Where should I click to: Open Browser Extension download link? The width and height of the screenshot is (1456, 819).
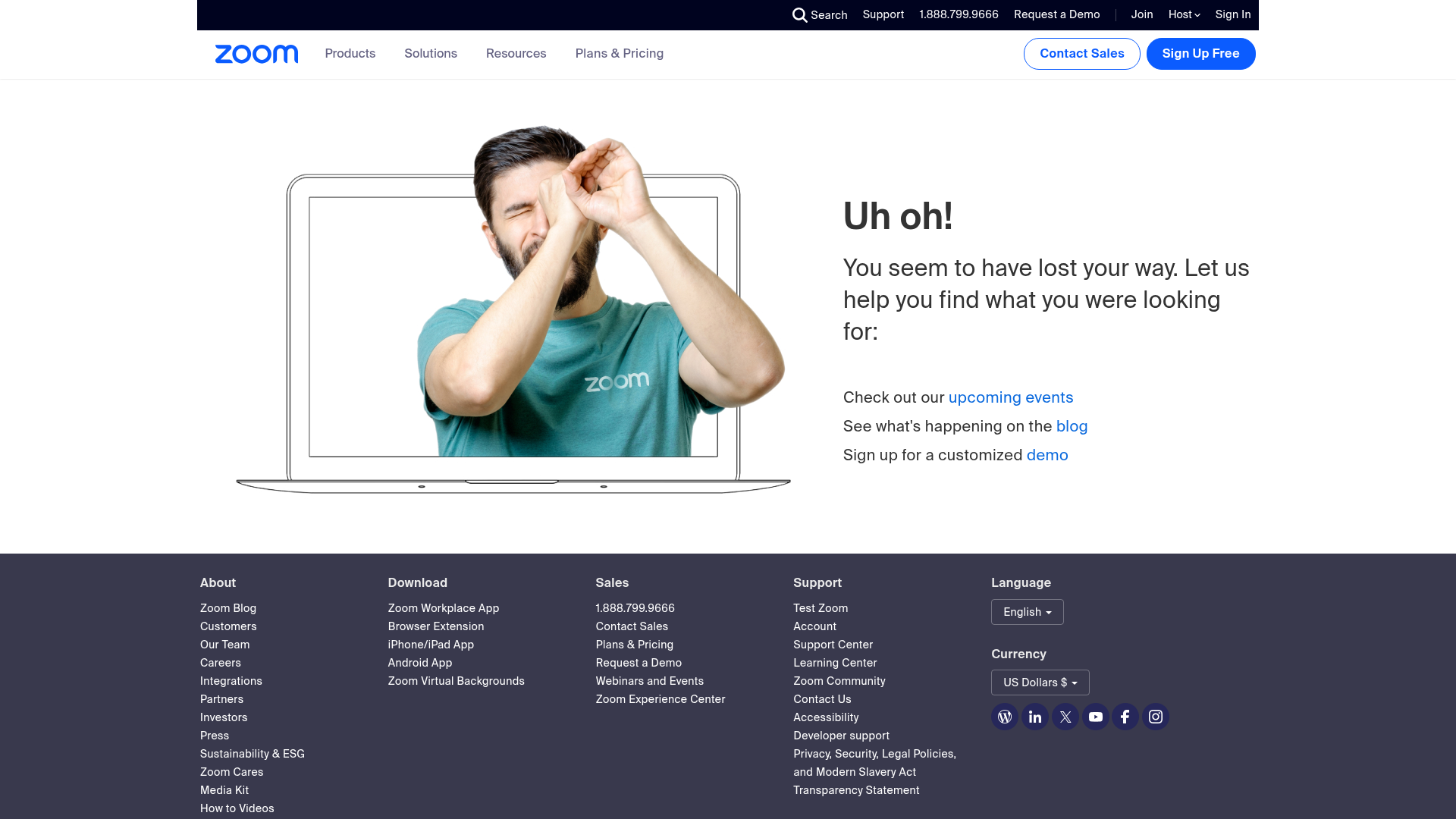coord(436,626)
